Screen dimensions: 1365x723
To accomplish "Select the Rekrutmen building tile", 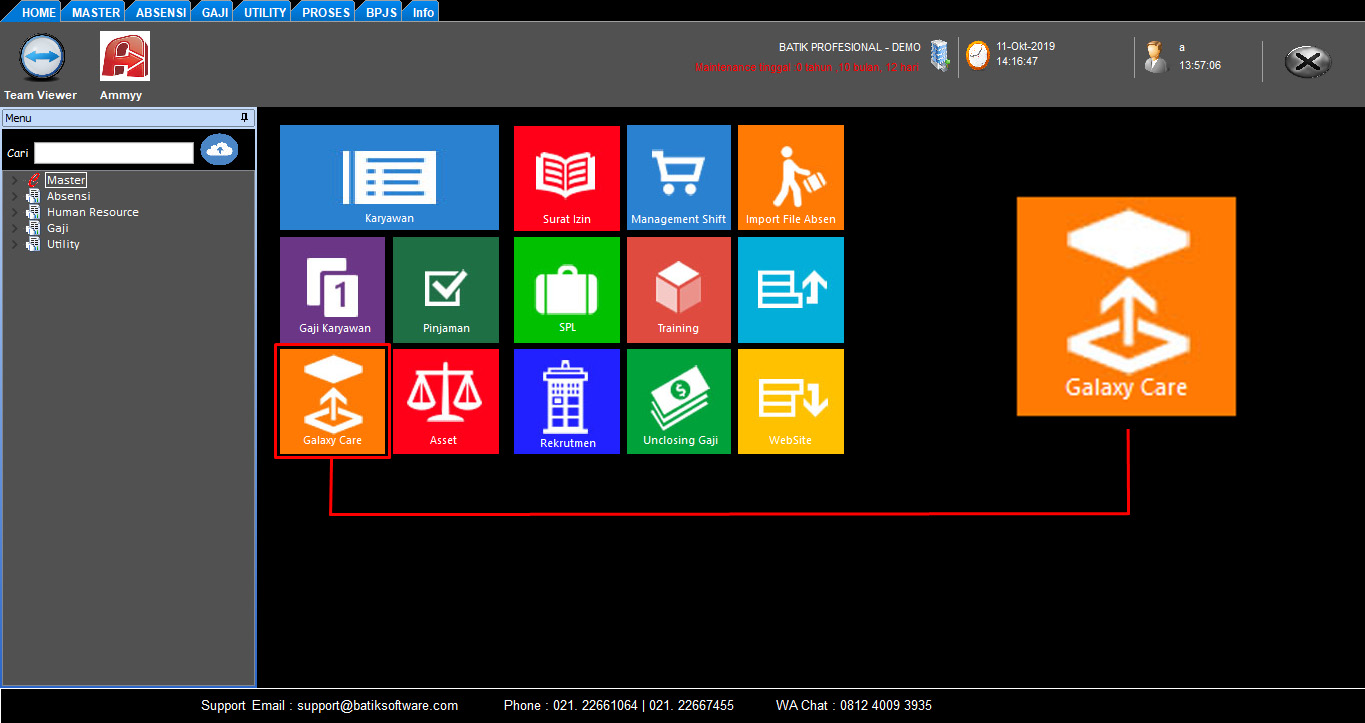I will click(566, 401).
